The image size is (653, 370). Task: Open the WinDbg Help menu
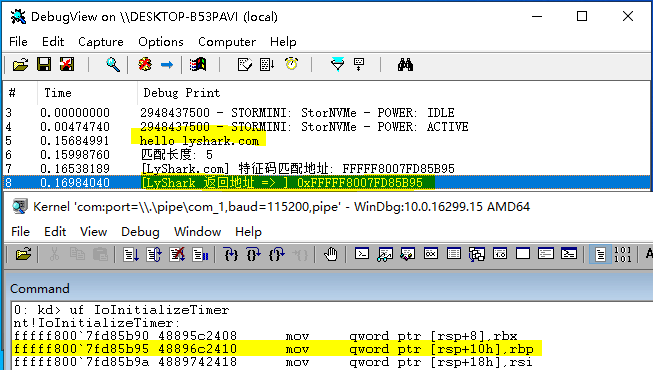pyautogui.click(x=248, y=232)
